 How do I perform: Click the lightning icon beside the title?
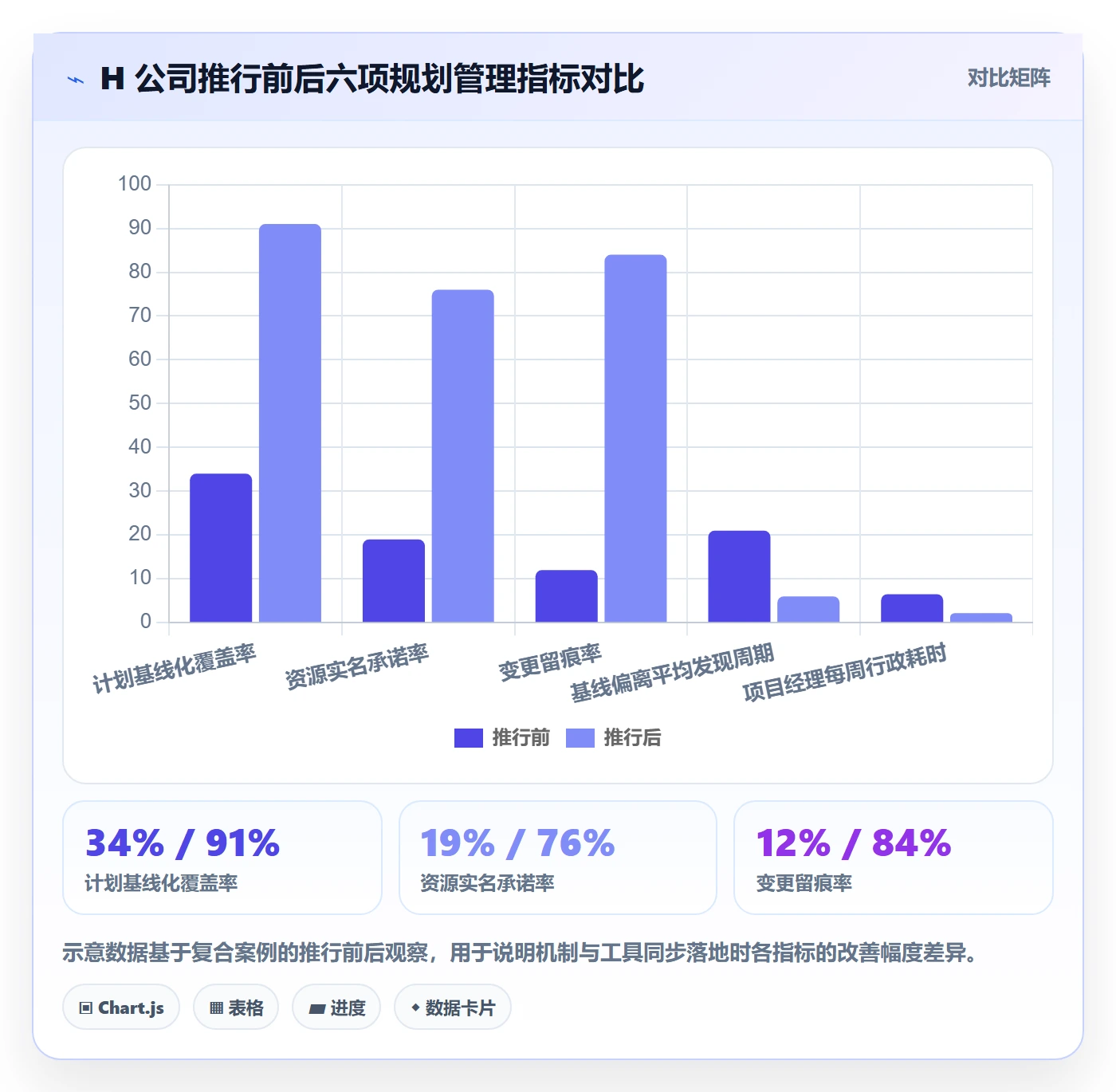click(x=76, y=80)
